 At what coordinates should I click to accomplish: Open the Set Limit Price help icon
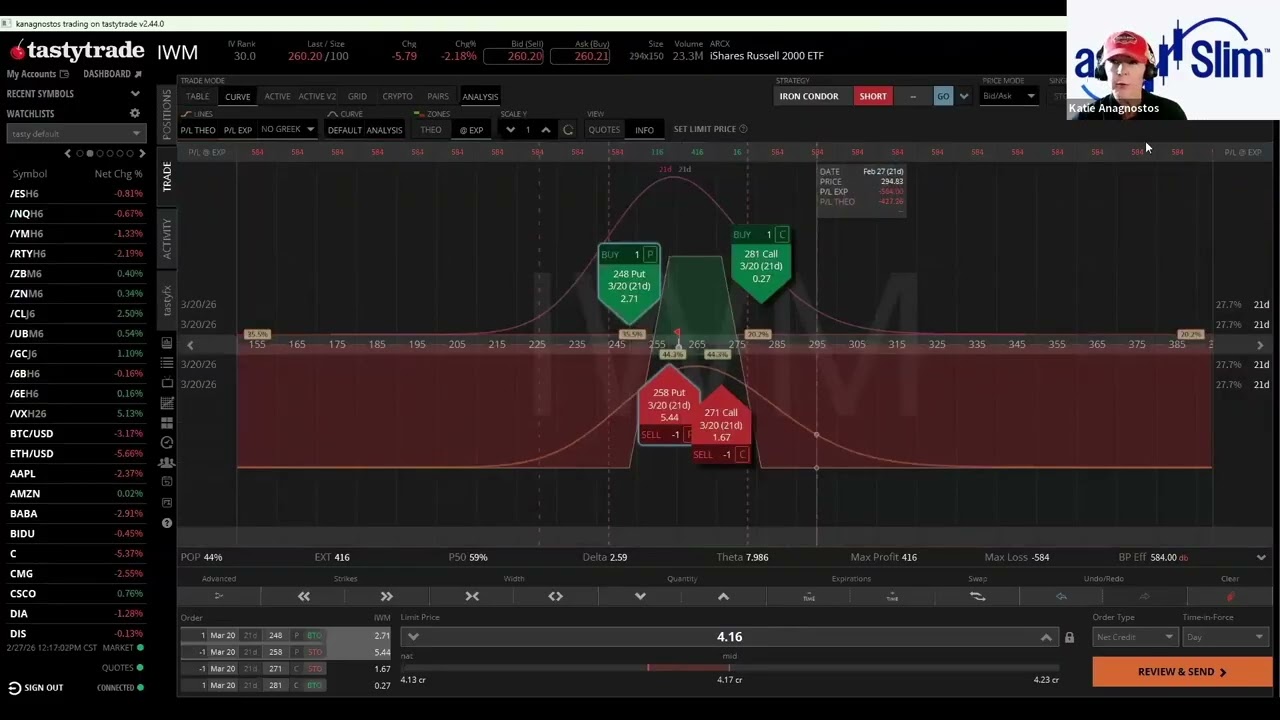coord(743,129)
